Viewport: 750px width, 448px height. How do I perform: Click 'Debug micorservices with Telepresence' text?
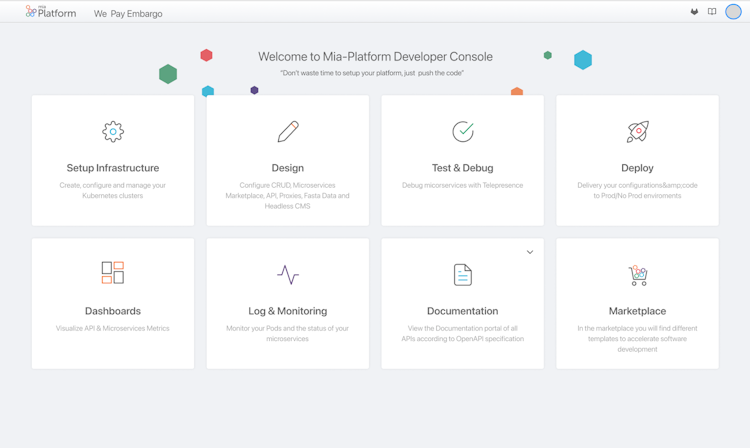(x=463, y=185)
